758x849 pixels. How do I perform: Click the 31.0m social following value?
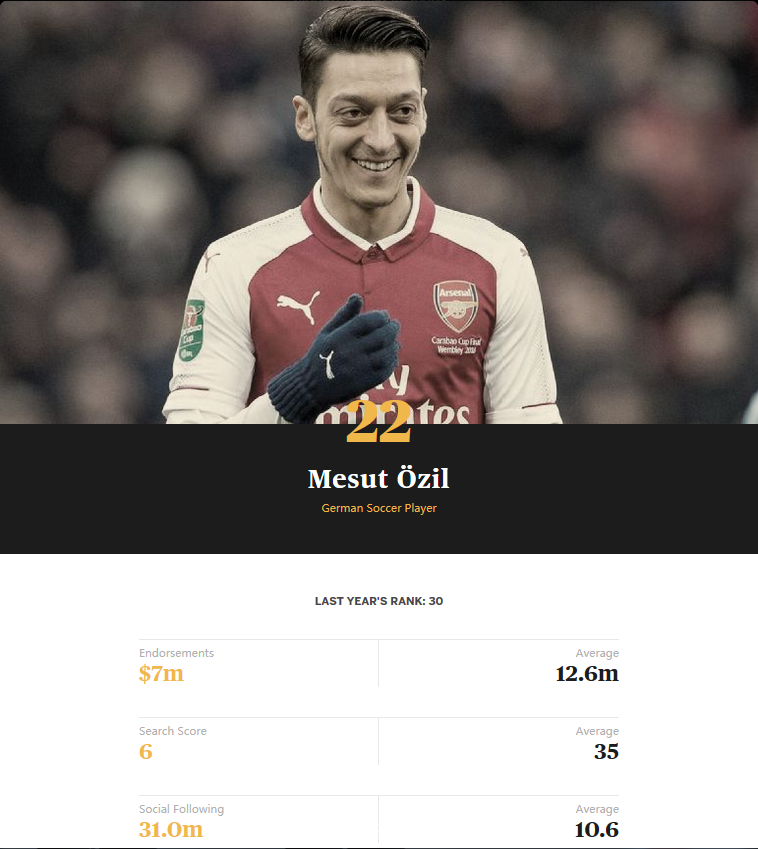(171, 830)
